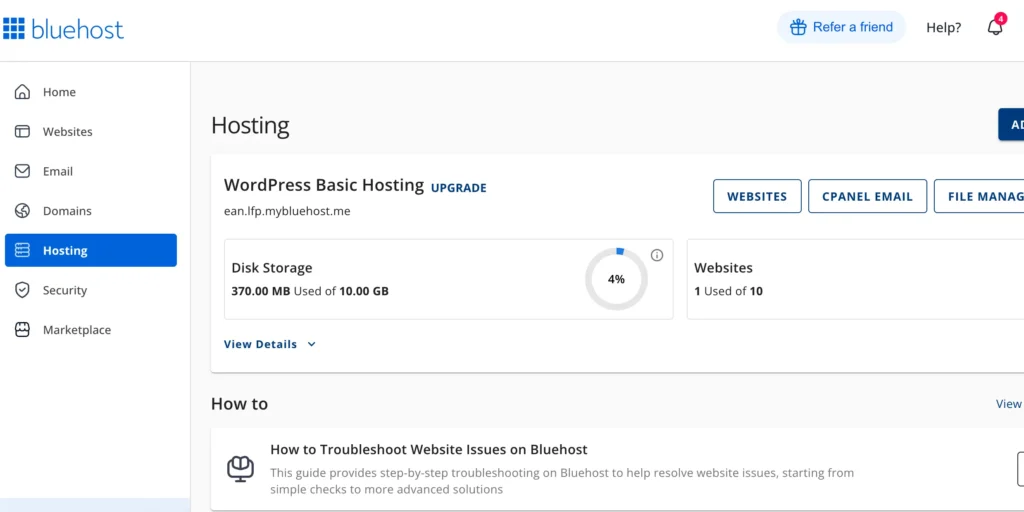This screenshot has width=1024, height=512.
Task: Go to Websites in the sidebar
Action: 91,132
